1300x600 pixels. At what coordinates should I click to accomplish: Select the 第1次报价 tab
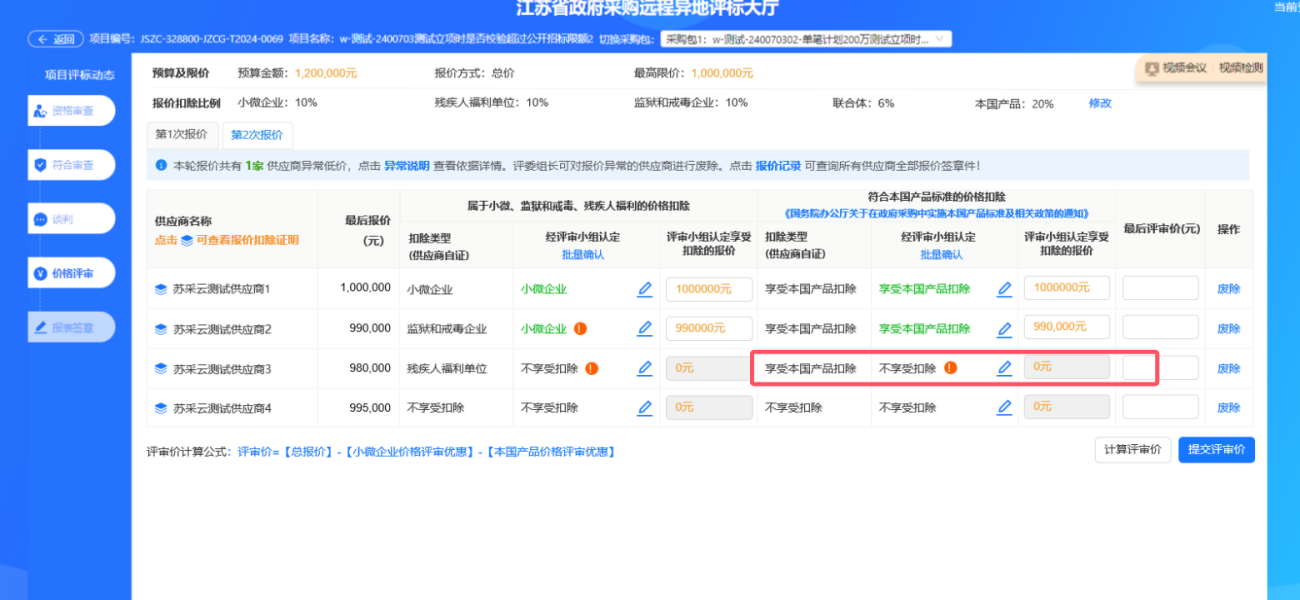181,135
